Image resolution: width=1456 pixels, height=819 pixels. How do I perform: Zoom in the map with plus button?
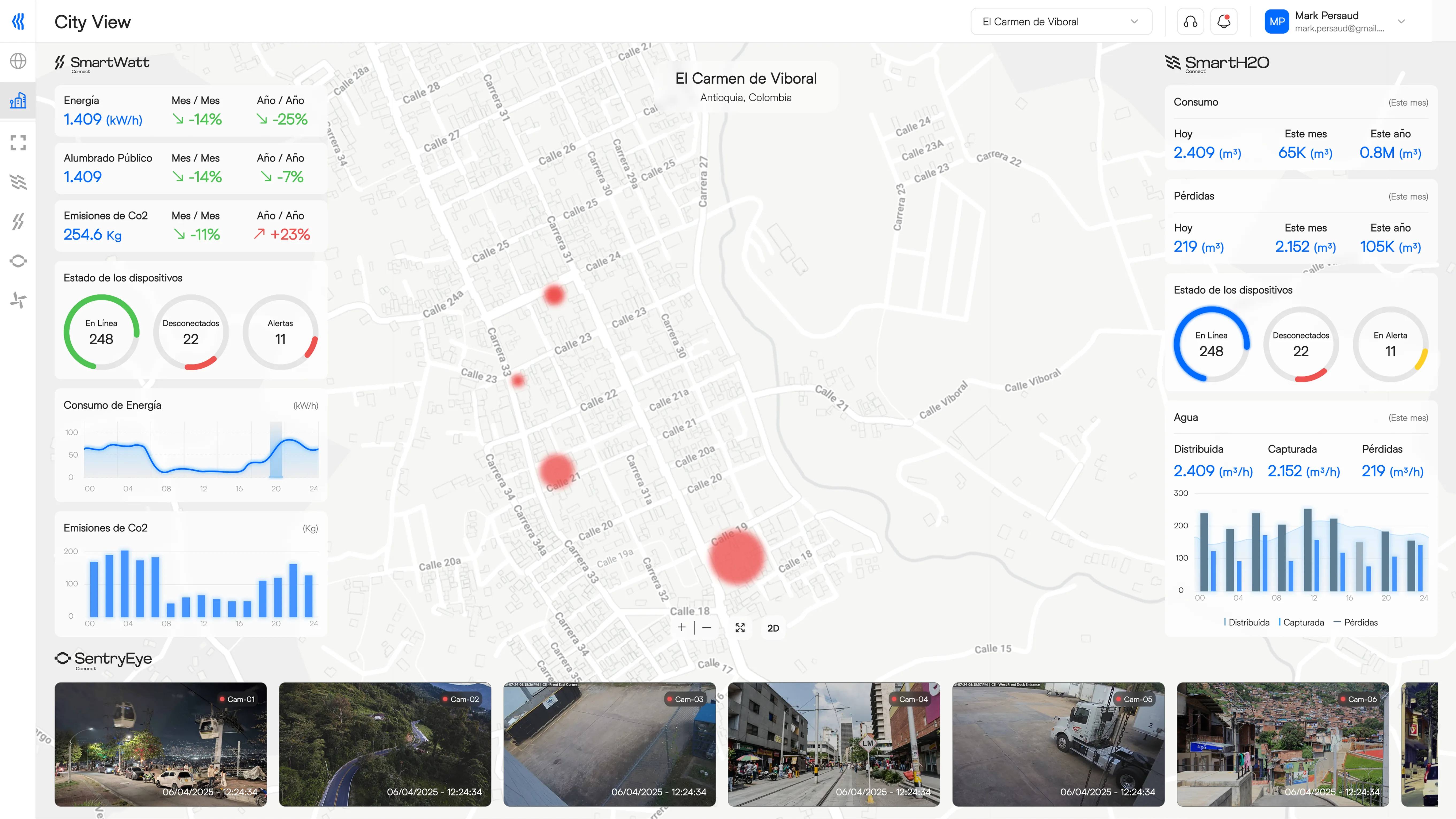coord(682,628)
